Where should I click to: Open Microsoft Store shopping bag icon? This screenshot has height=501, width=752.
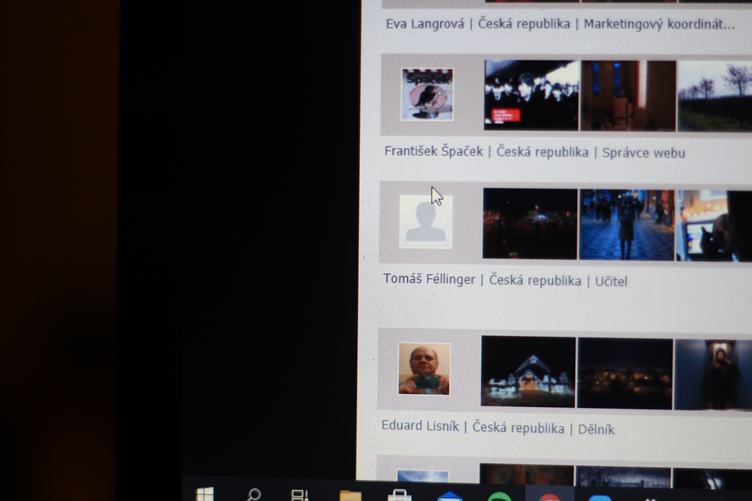400,496
